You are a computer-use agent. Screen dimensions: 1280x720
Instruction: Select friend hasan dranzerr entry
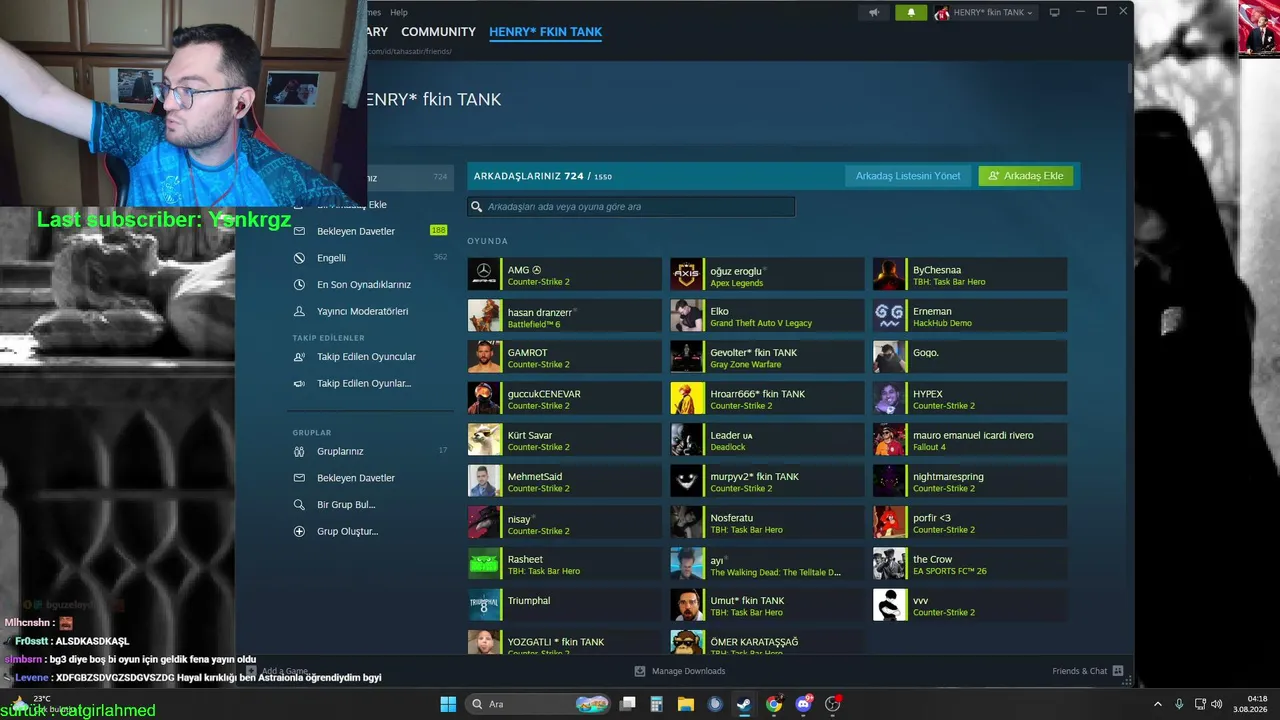coord(565,316)
